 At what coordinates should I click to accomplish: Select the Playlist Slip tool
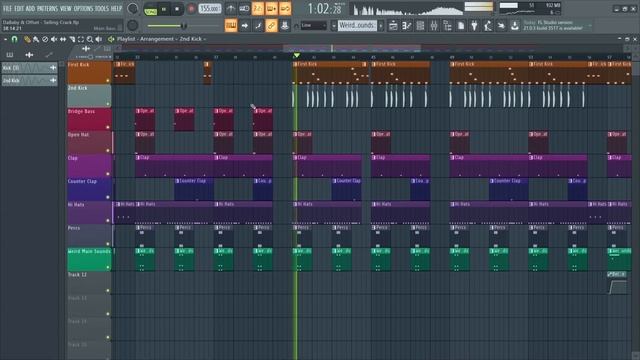tap(63, 39)
